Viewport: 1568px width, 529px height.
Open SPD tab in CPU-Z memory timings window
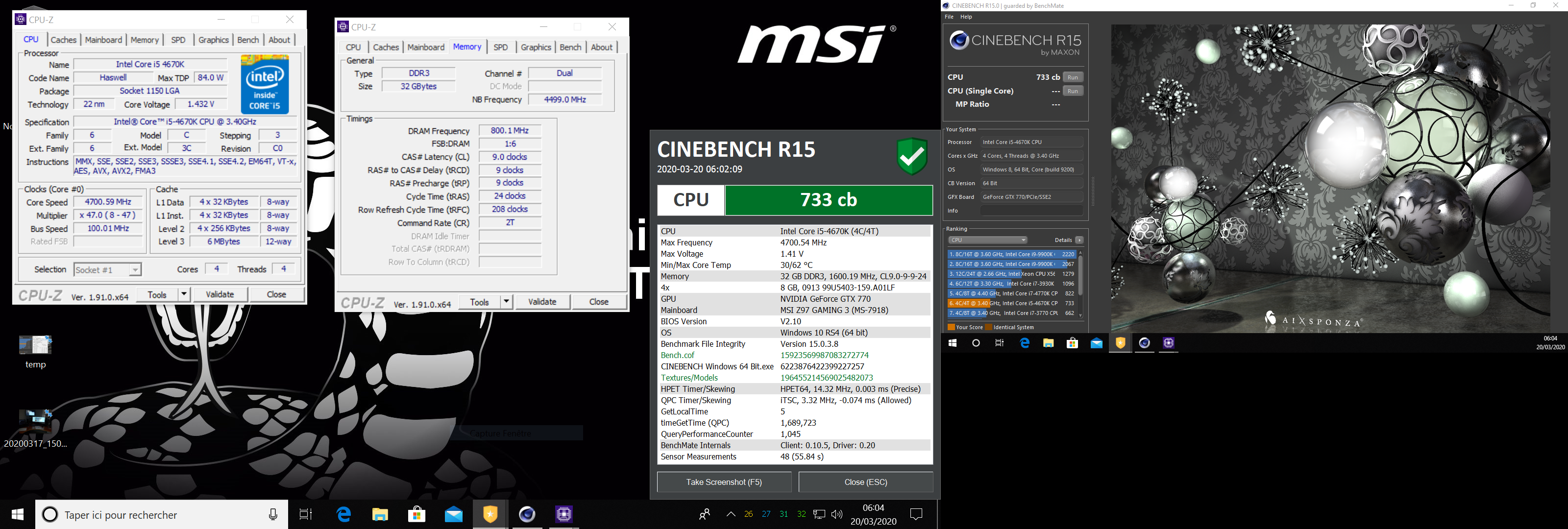500,47
